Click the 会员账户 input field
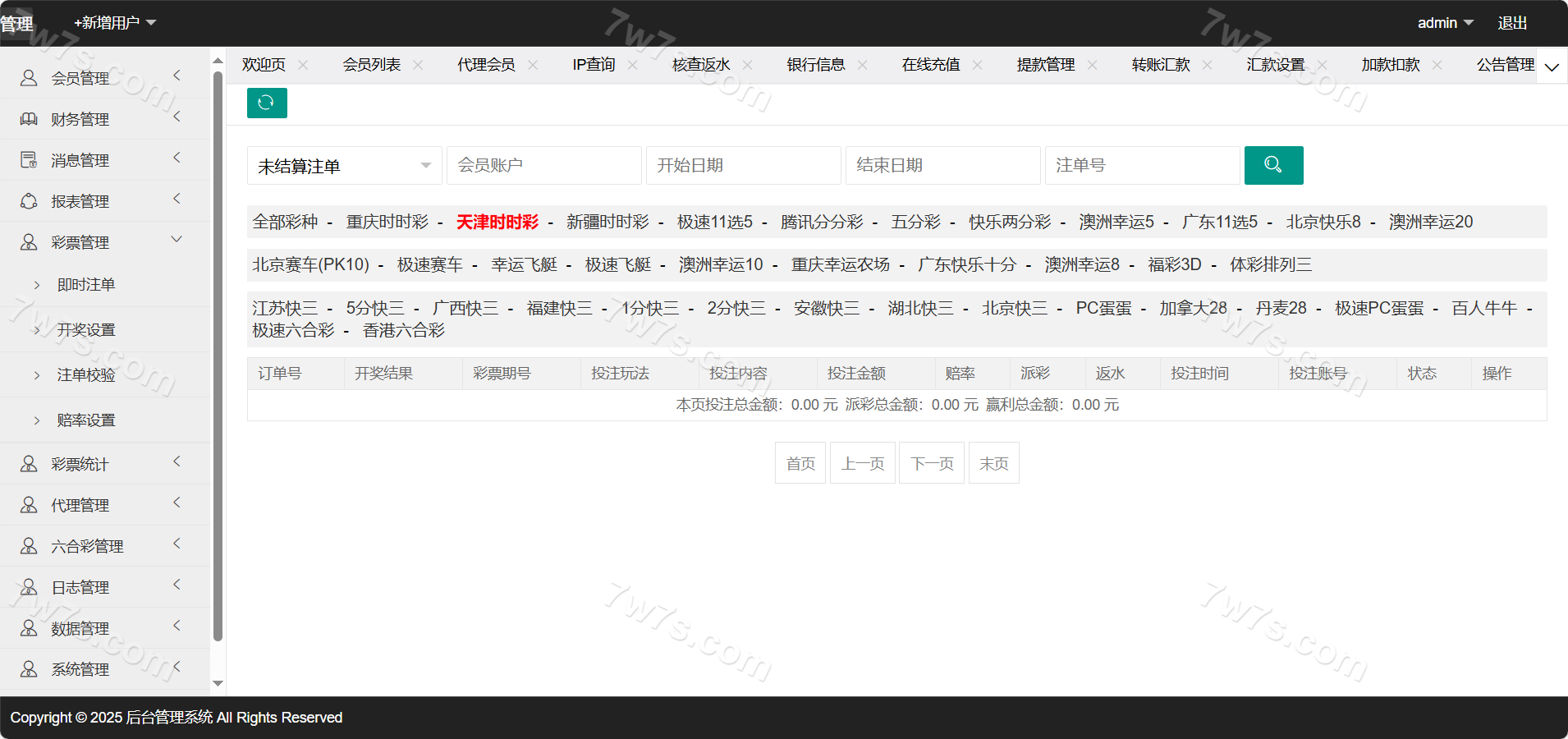 (543, 166)
